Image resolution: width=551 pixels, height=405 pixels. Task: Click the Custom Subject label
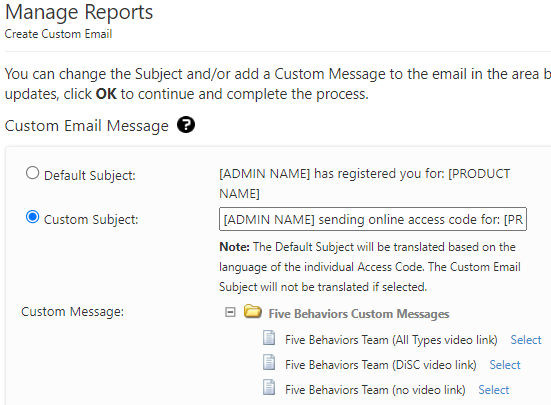click(x=91, y=220)
